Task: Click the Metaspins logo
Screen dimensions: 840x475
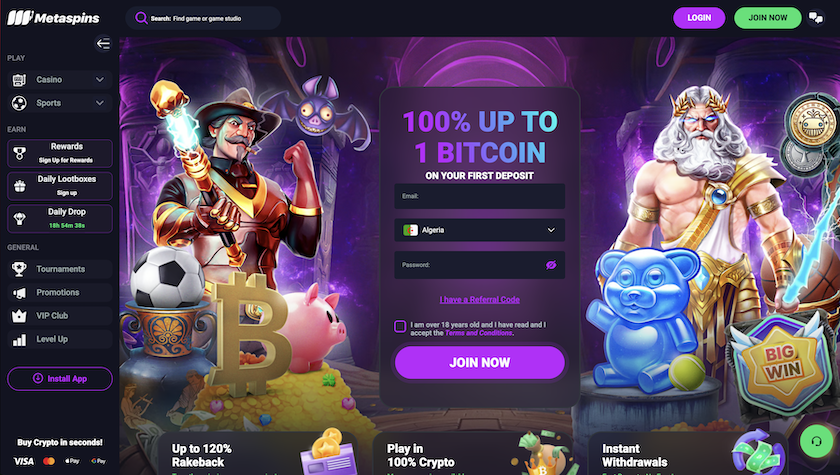Action: (x=53, y=18)
